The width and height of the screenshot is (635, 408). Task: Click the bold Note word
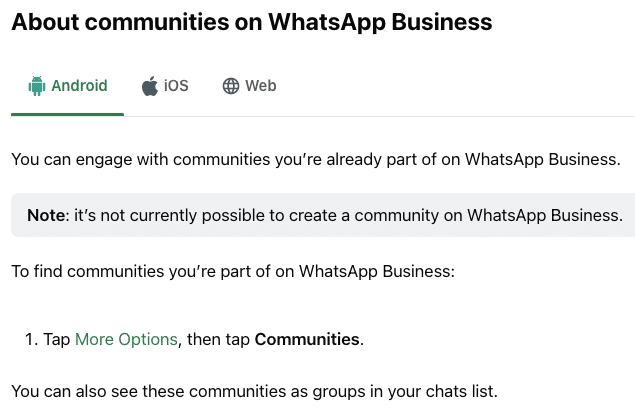pos(46,215)
